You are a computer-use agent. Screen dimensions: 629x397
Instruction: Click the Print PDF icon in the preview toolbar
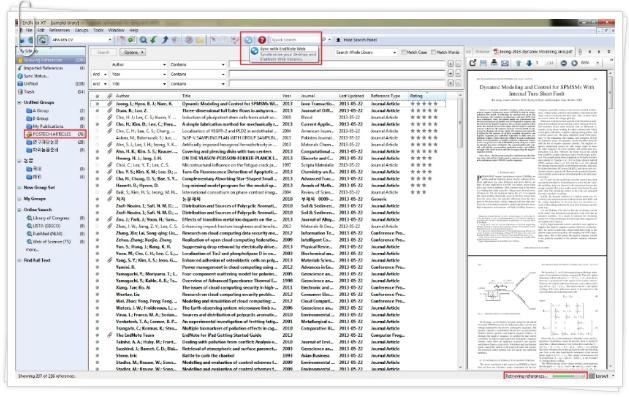point(494,63)
